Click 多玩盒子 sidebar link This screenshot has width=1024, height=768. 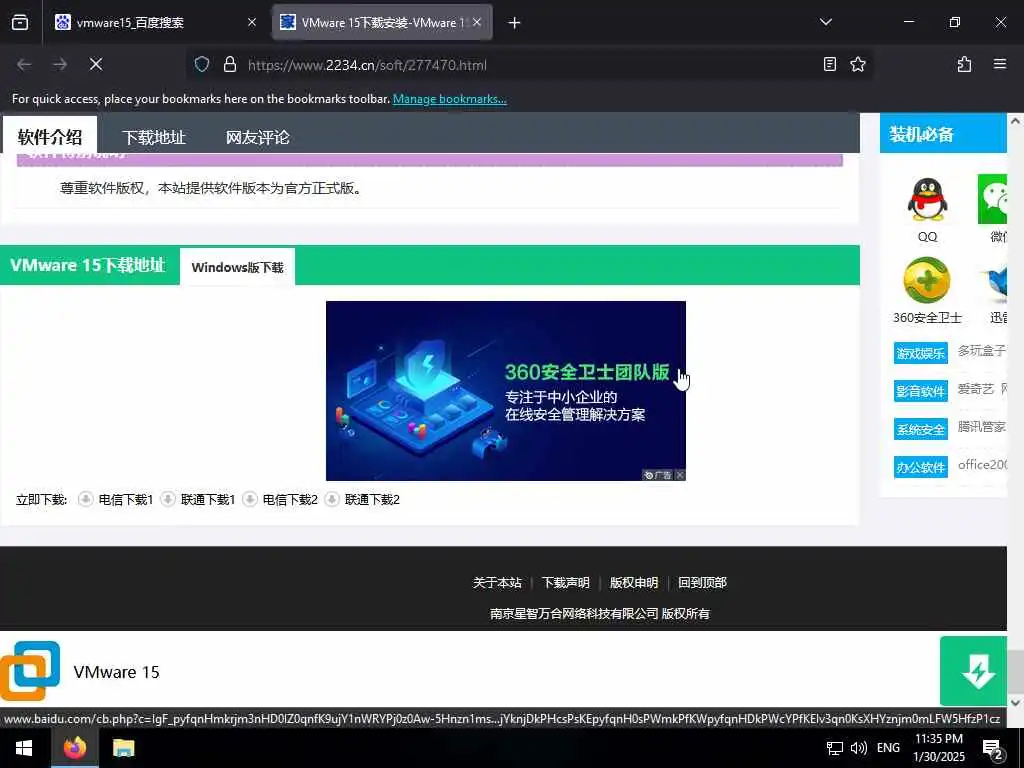pyautogui.click(x=982, y=351)
